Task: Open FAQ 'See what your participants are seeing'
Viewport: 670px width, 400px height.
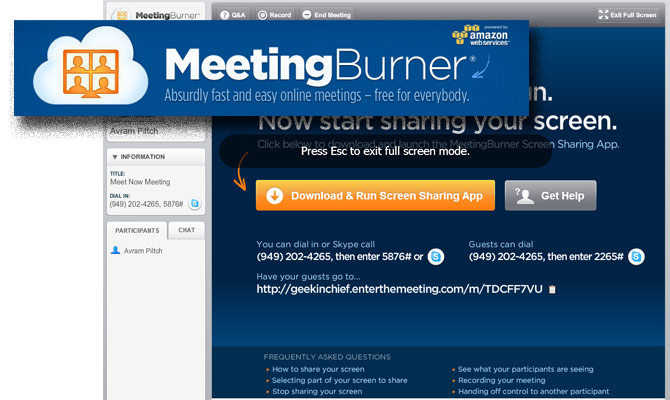Action: (x=526, y=369)
